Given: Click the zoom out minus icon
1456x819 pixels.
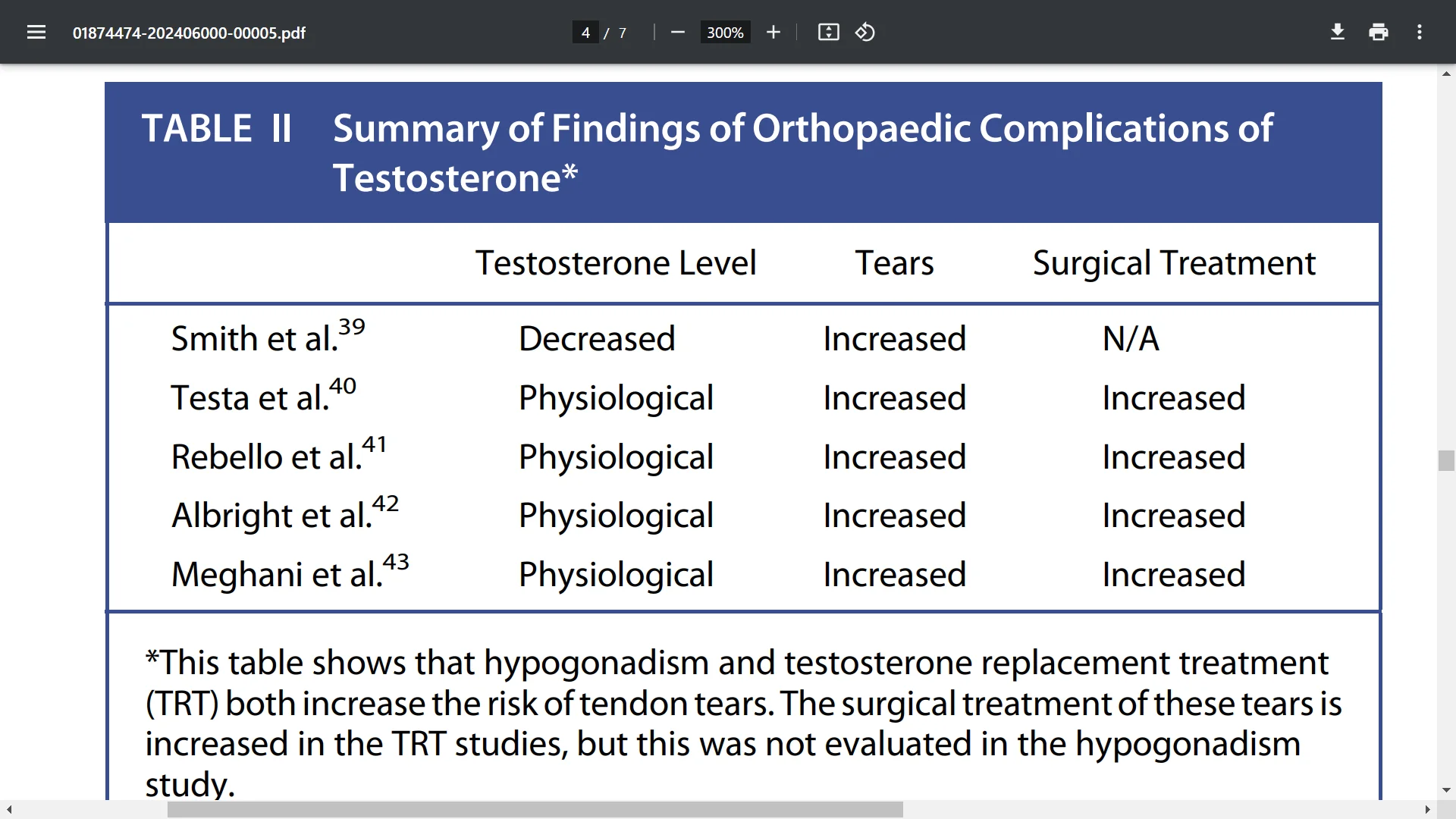Looking at the screenshot, I should (678, 33).
